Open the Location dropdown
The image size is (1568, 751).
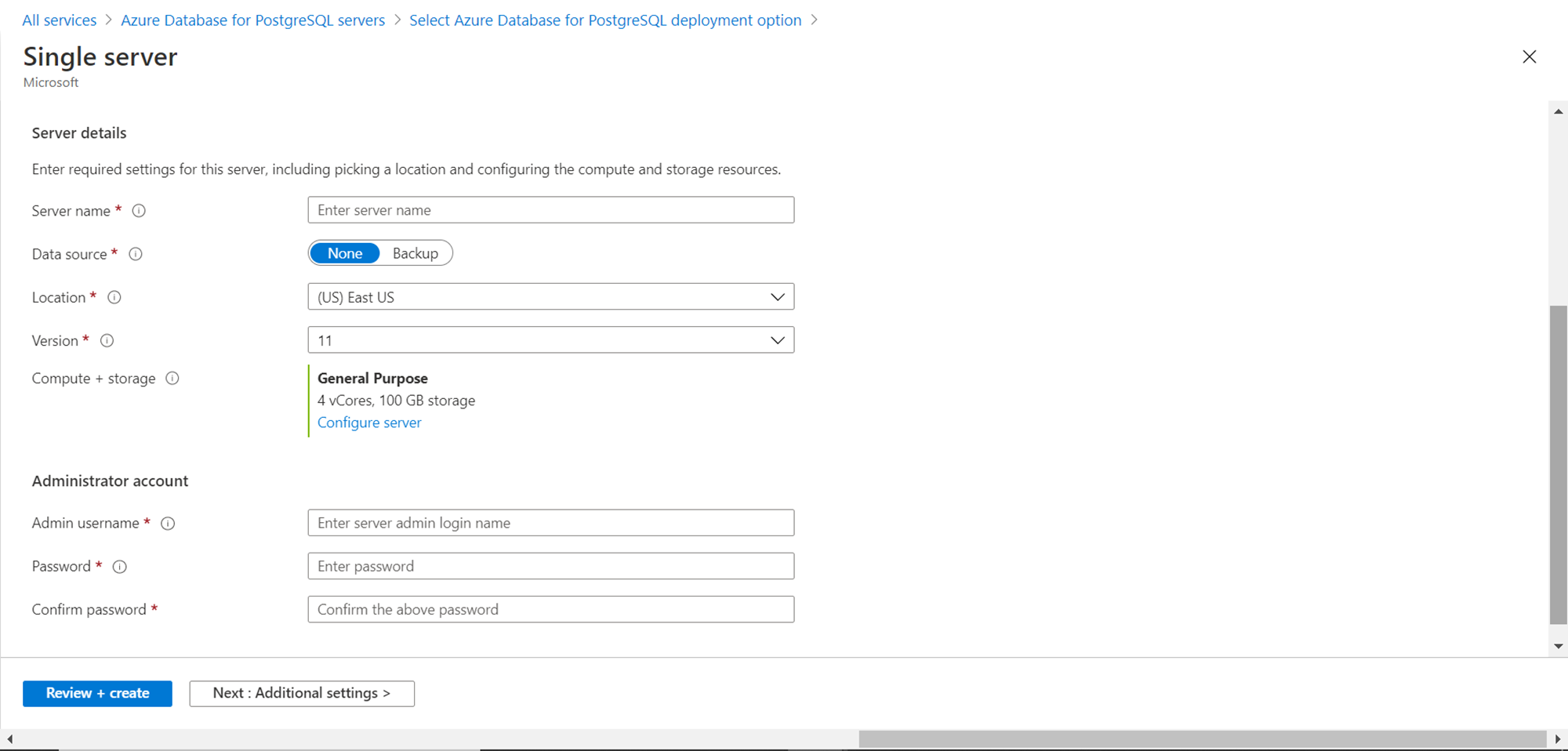tap(550, 297)
